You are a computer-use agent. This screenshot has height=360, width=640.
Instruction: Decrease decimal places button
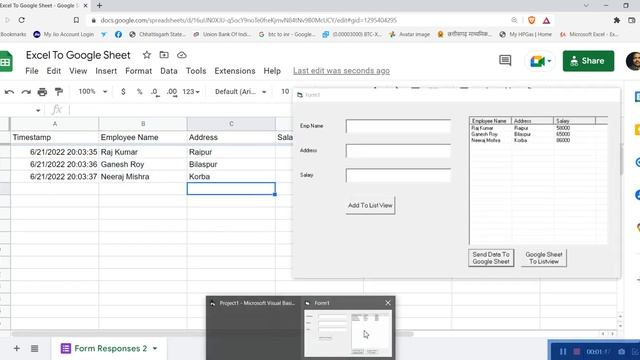155,92
